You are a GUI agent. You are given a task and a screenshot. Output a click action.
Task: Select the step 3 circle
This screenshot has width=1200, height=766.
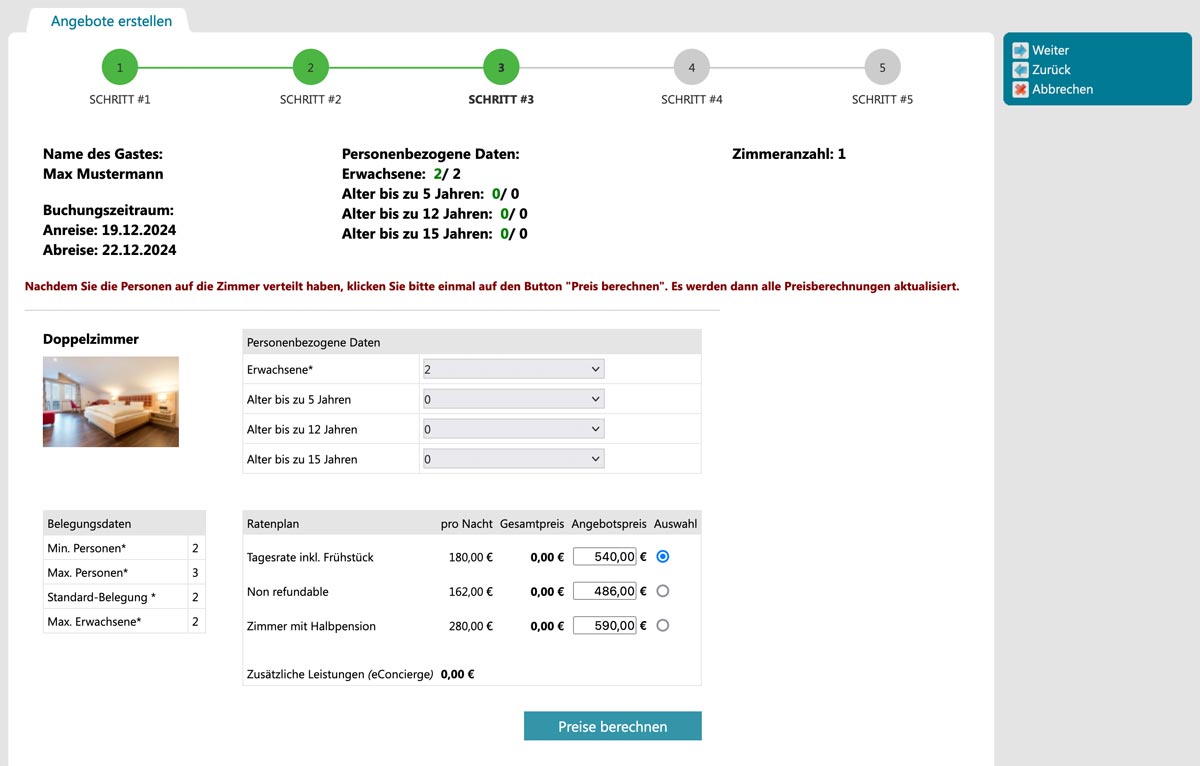pyautogui.click(x=501, y=68)
